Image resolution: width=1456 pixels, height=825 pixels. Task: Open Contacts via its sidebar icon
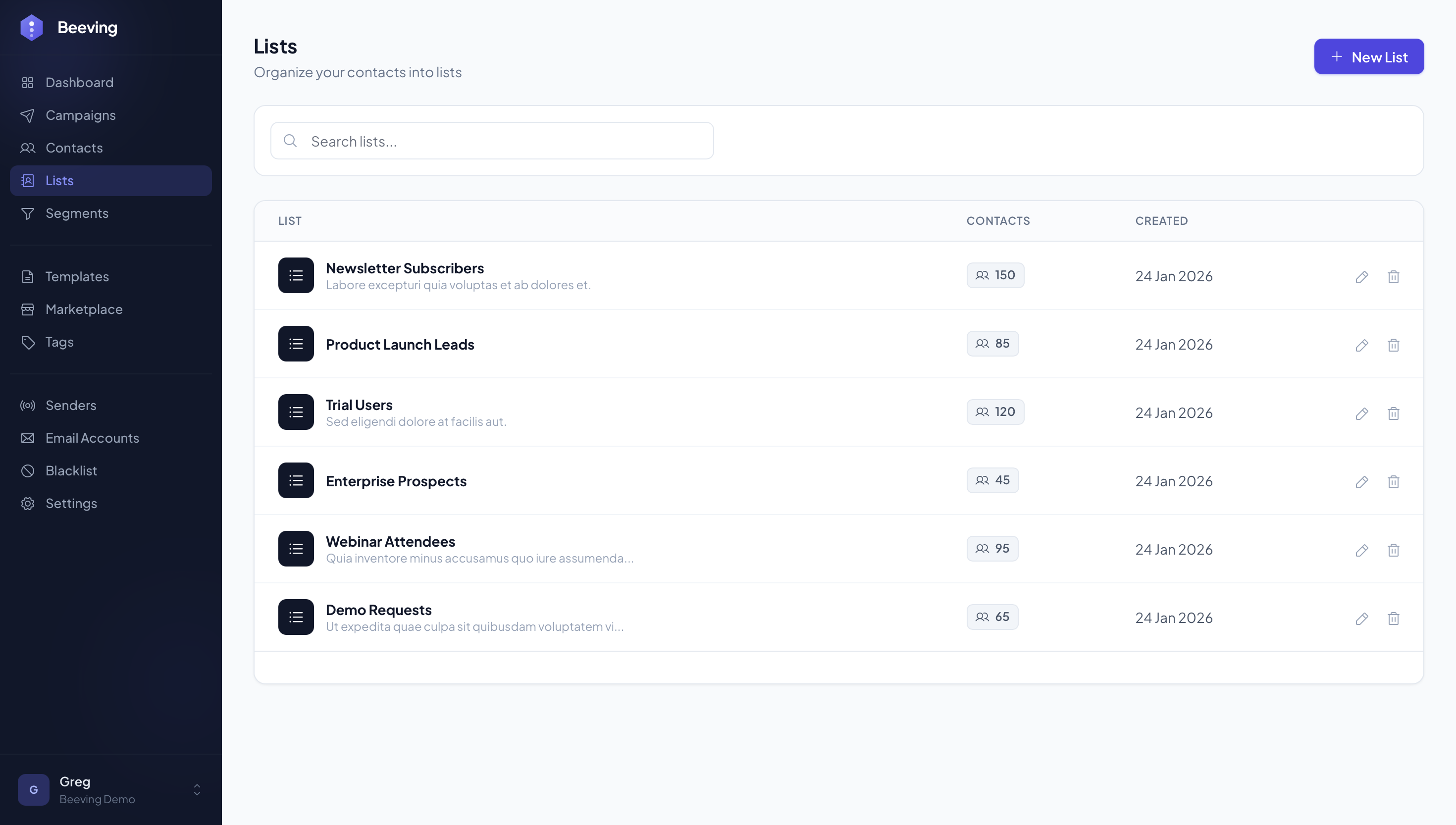click(x=28, y=148)
